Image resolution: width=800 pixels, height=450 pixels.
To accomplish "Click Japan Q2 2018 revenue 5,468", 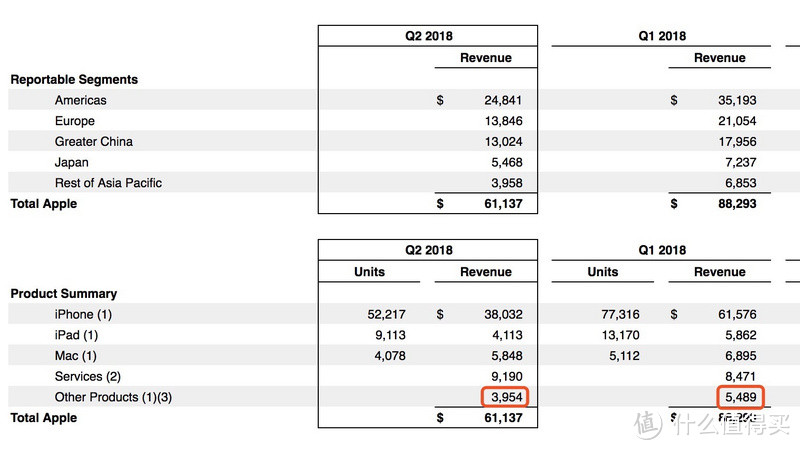I will coord(507,162).
